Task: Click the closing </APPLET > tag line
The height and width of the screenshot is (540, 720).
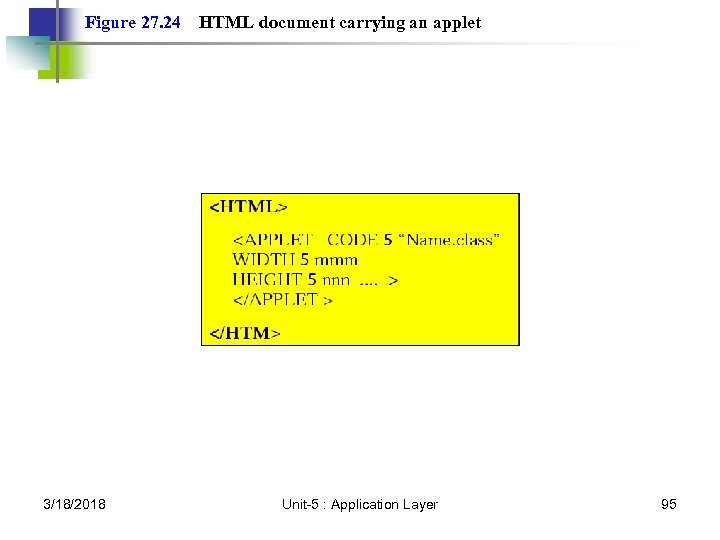Action: tap(282, 300)
